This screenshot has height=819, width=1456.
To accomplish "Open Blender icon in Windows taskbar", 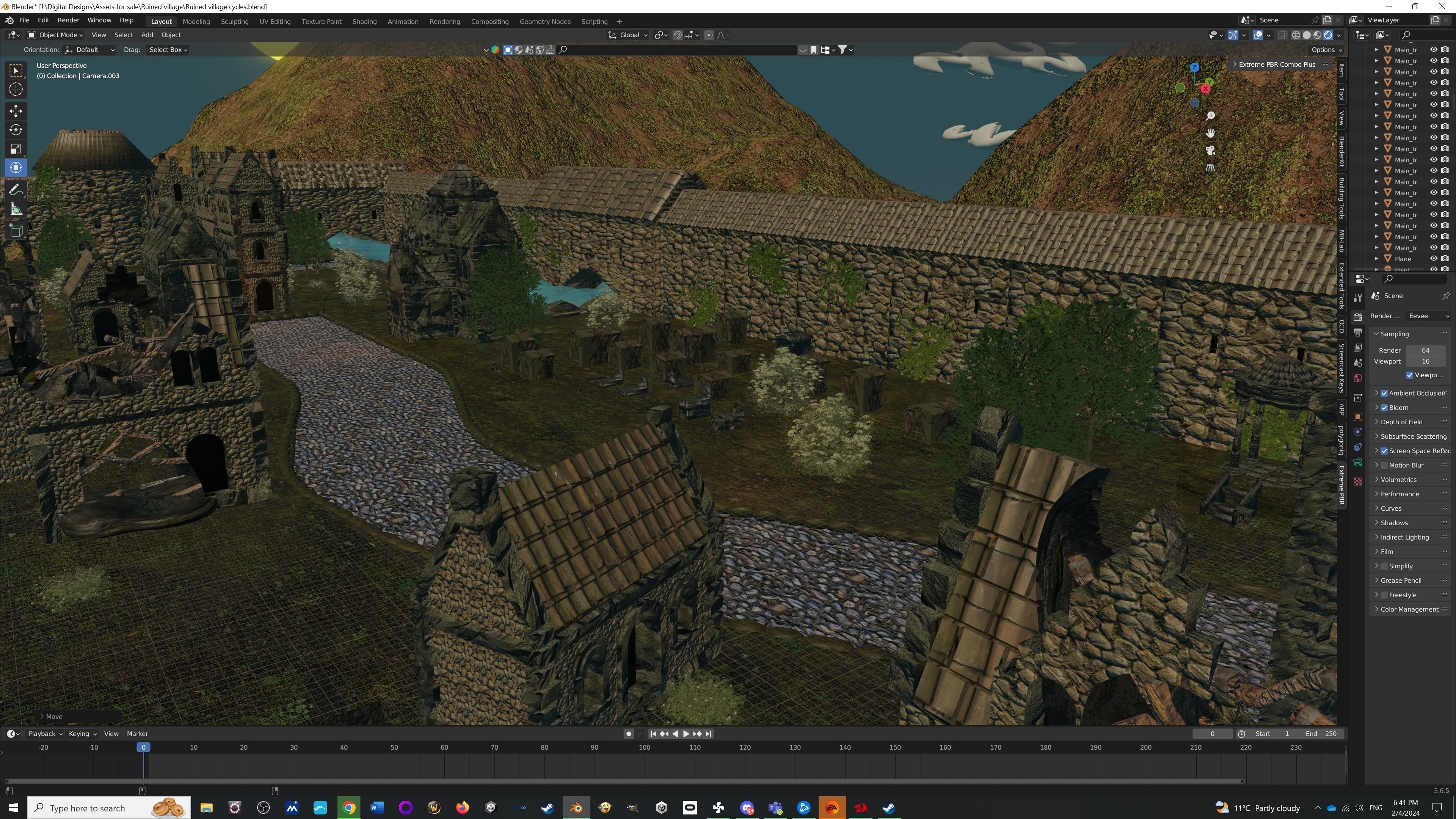I will pos(576,808).
